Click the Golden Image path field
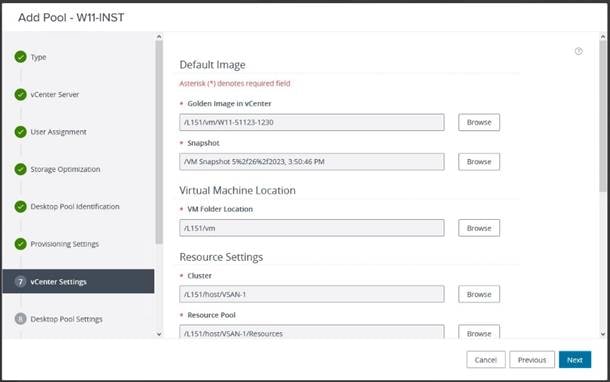The width and height of the screenshot is (610, 382). point(312,122)
